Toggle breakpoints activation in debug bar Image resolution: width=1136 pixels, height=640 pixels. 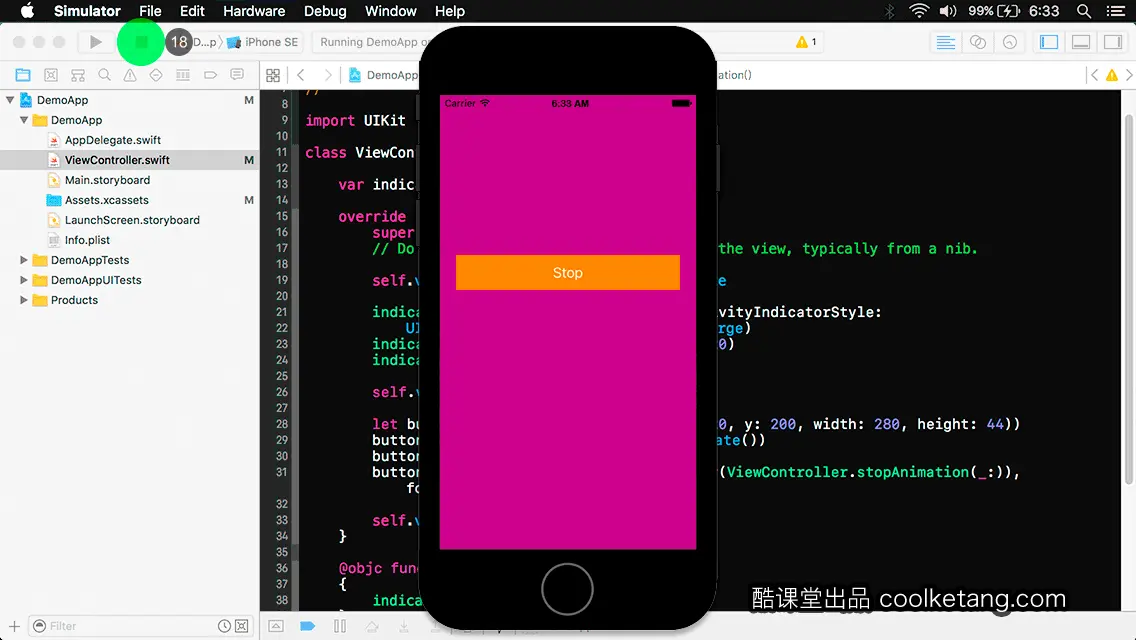click(x=307, y=626)
